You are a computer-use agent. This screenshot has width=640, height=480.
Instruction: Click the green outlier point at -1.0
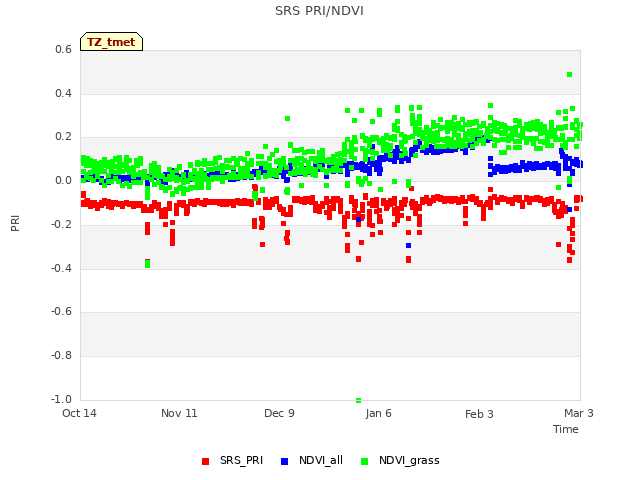coord(358,400)
